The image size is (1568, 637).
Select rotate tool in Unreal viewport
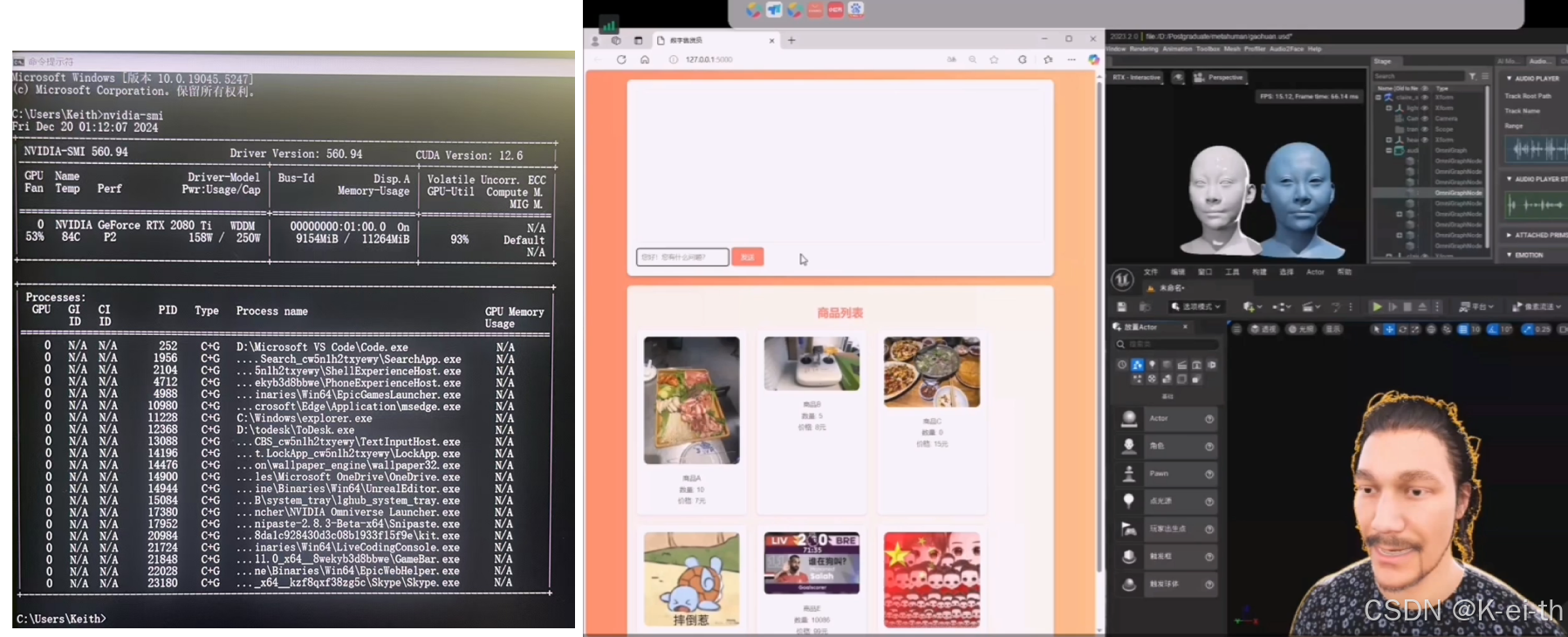(1402, 329)
